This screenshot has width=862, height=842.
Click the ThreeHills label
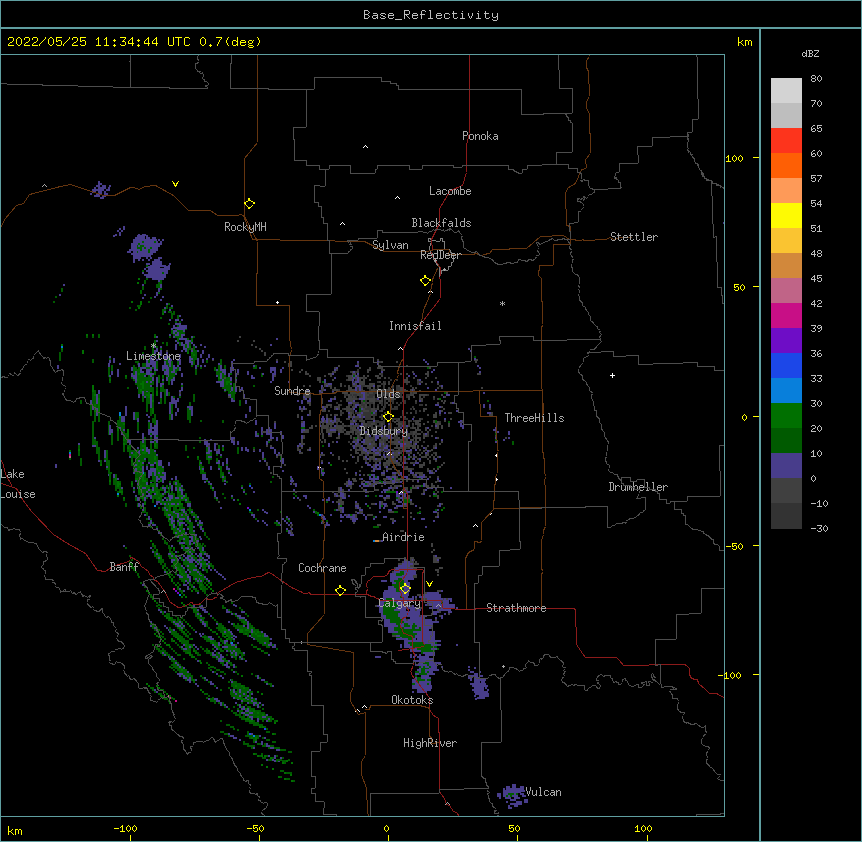pyautogui.click(x=534, y=418)
